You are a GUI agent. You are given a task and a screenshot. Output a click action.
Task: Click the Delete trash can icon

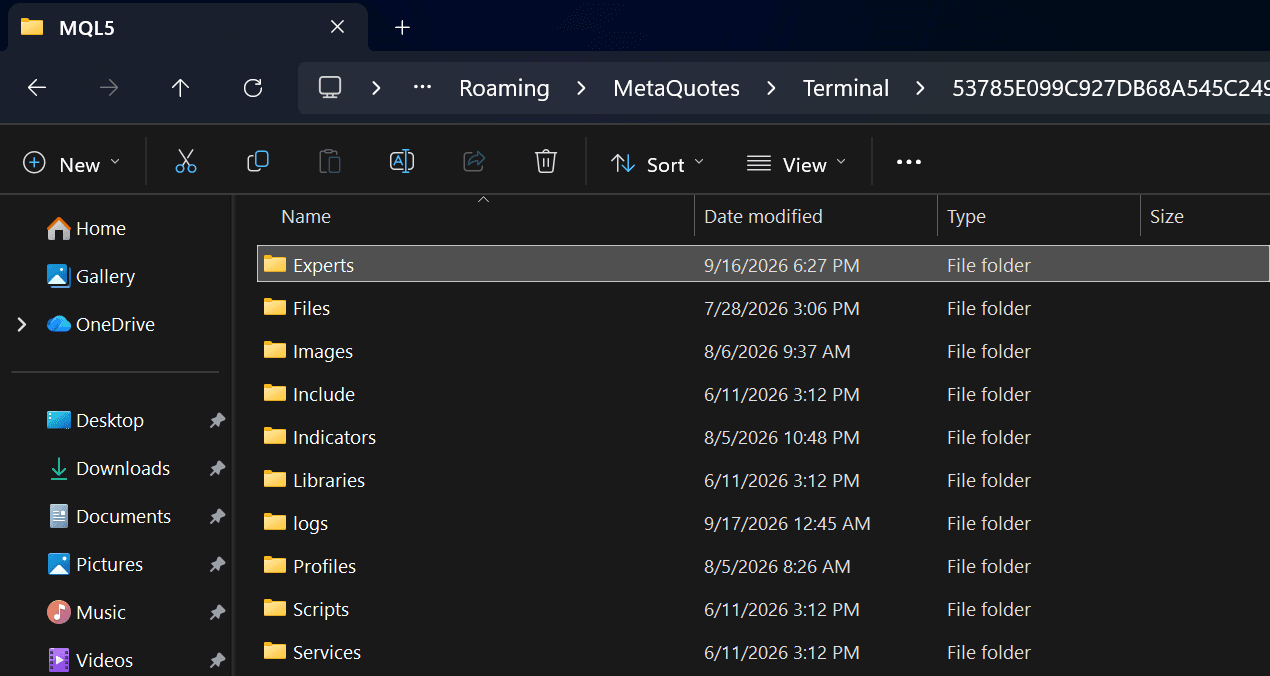546,162
